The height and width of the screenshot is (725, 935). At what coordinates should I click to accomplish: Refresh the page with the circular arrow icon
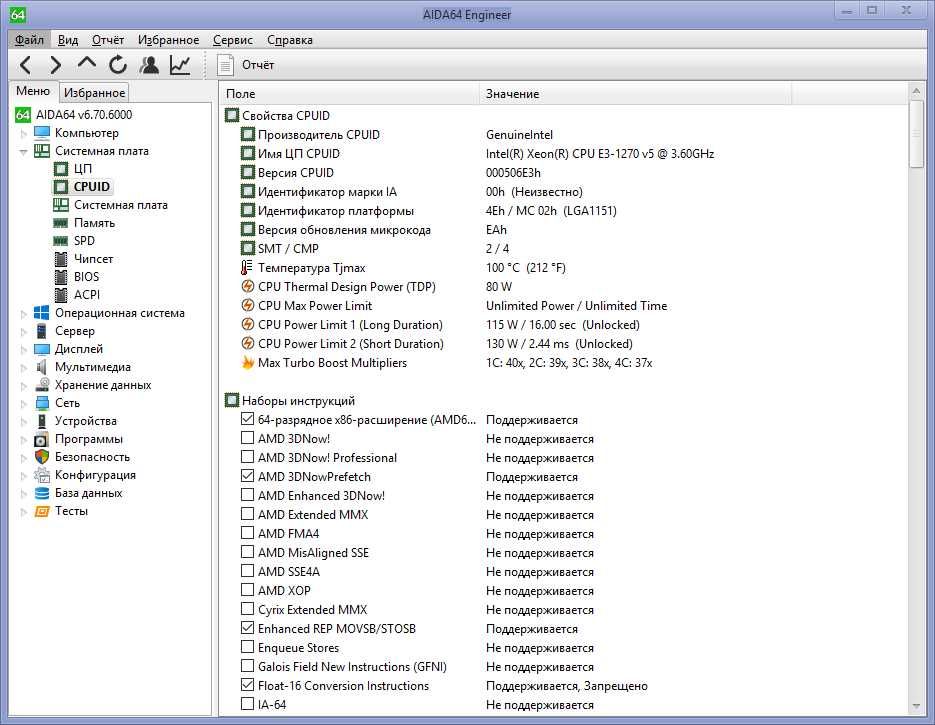[x=118, y=64]
